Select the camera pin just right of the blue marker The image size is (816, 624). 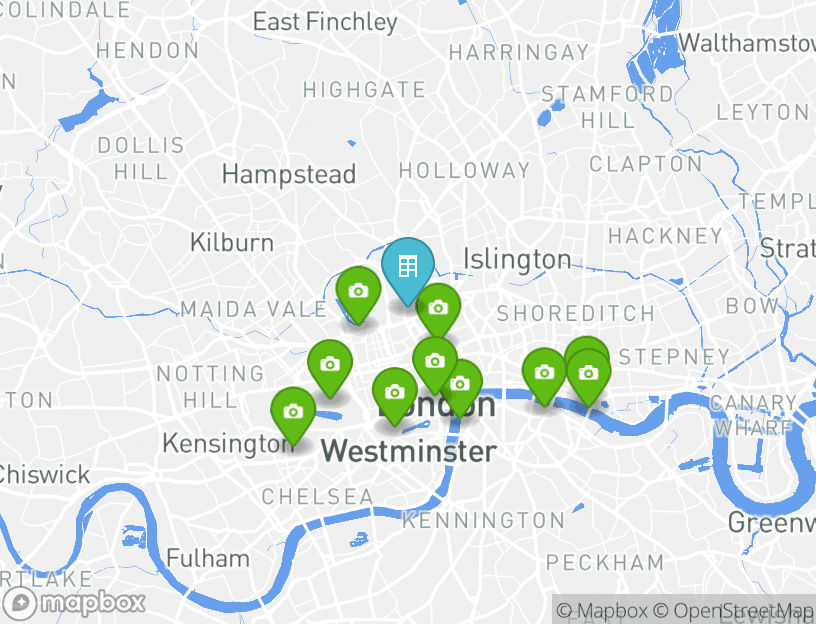coord(438,308)
